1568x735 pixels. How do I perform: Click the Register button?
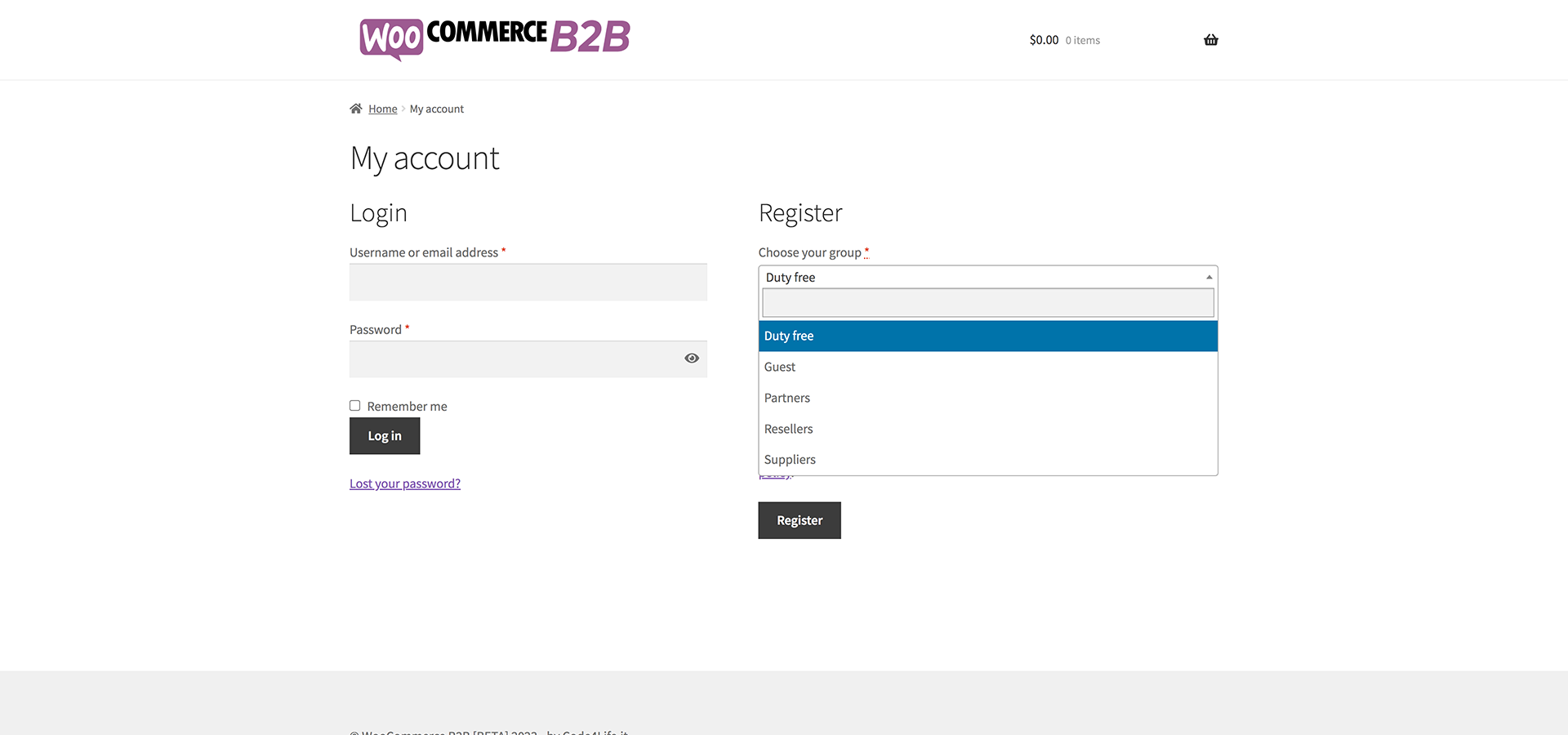tap(799, 520)
